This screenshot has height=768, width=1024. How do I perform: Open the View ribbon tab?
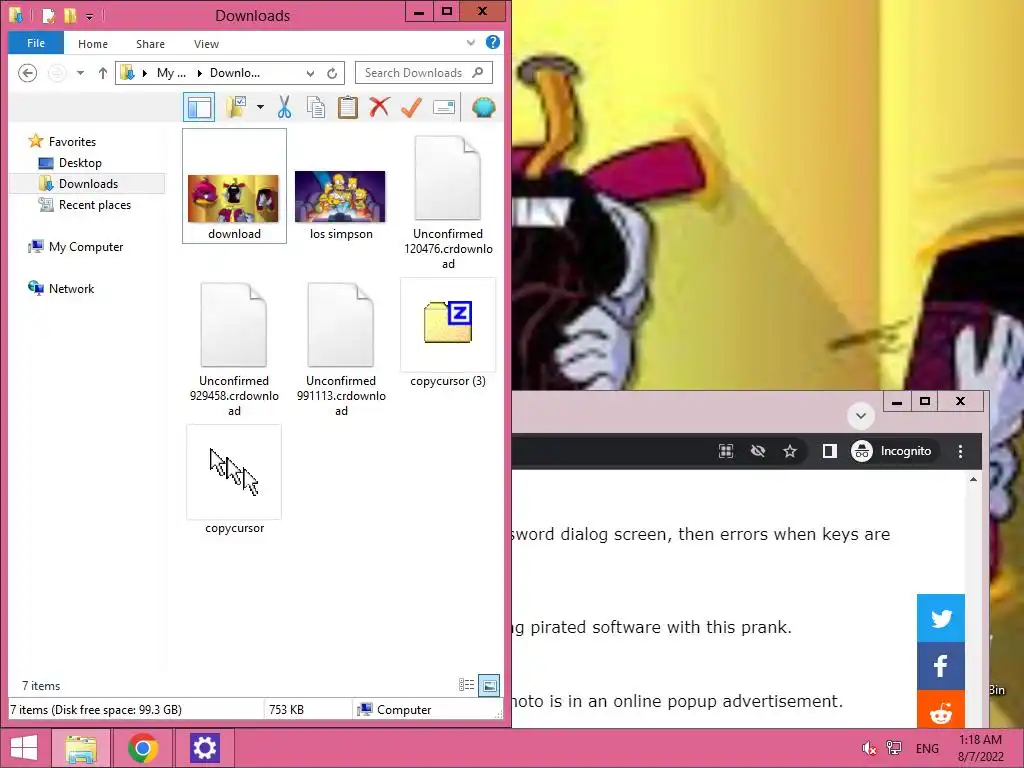[206, 44]
